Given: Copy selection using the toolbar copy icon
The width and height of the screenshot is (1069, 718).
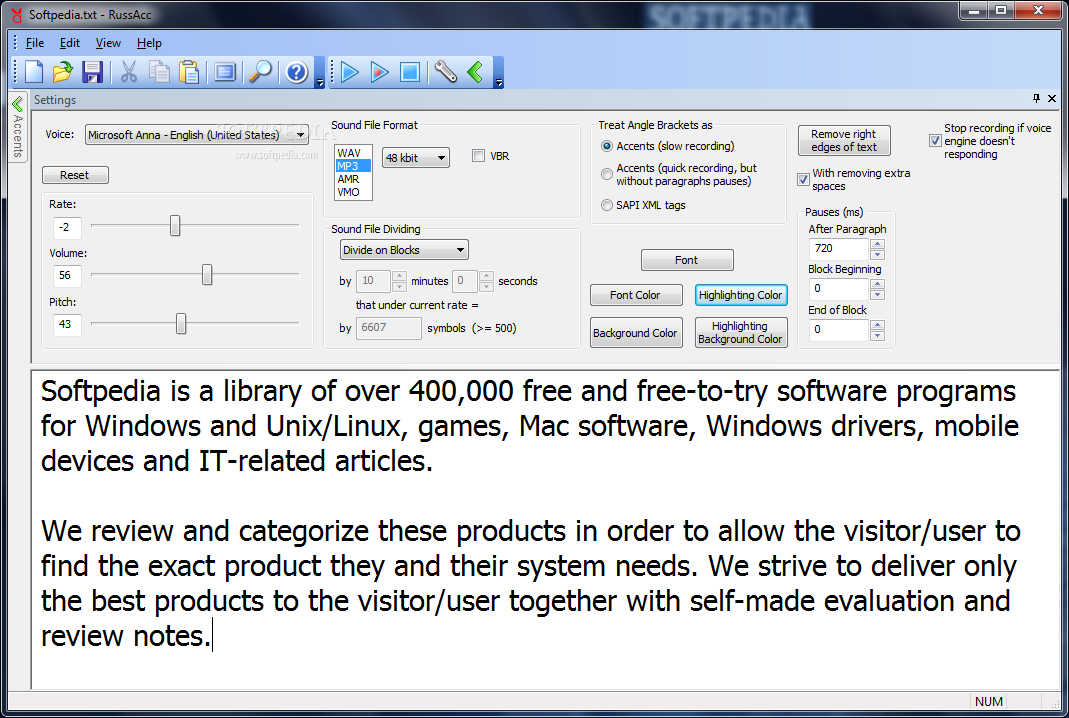Looking at the screenshot, I should [159, 72].
